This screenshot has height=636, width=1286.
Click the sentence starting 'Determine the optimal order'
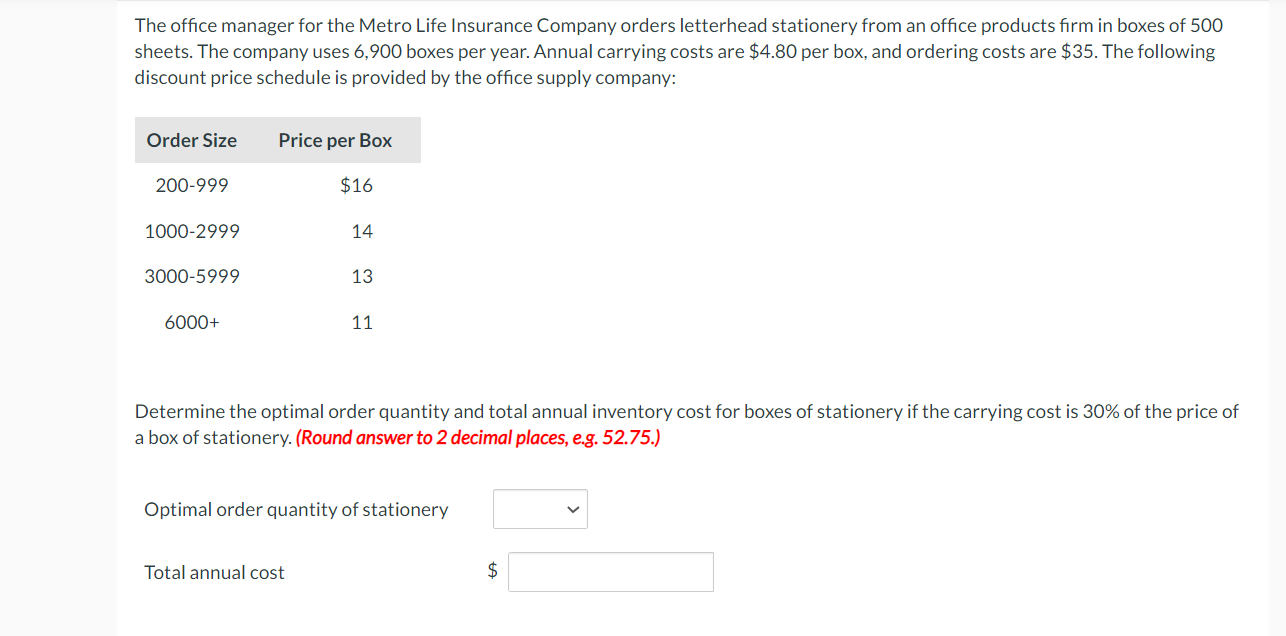pyautogui.click(x=686, y=411)
